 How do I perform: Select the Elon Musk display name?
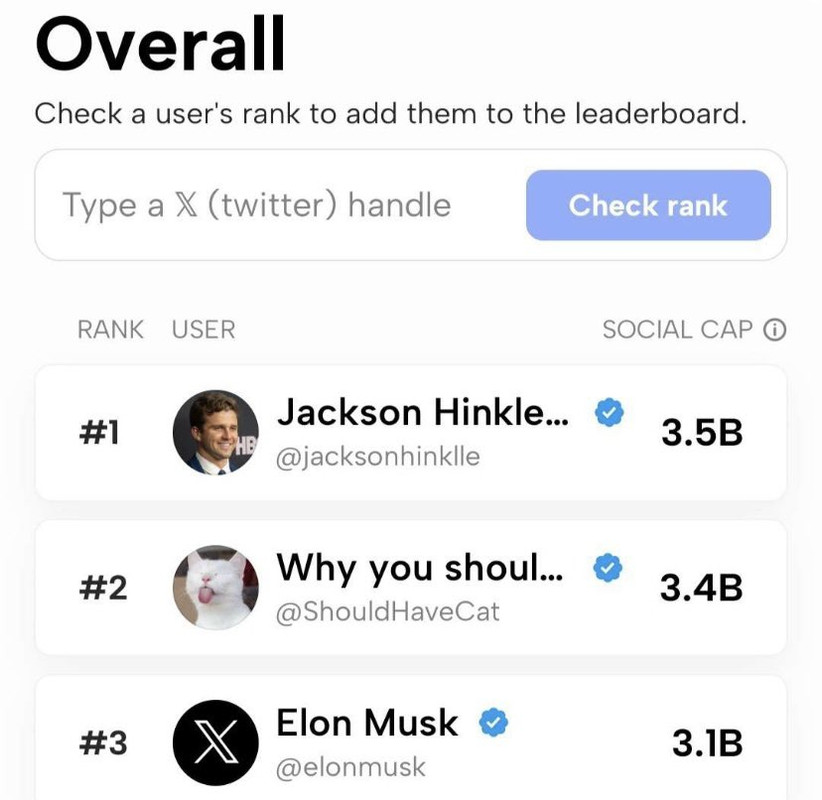367,722
